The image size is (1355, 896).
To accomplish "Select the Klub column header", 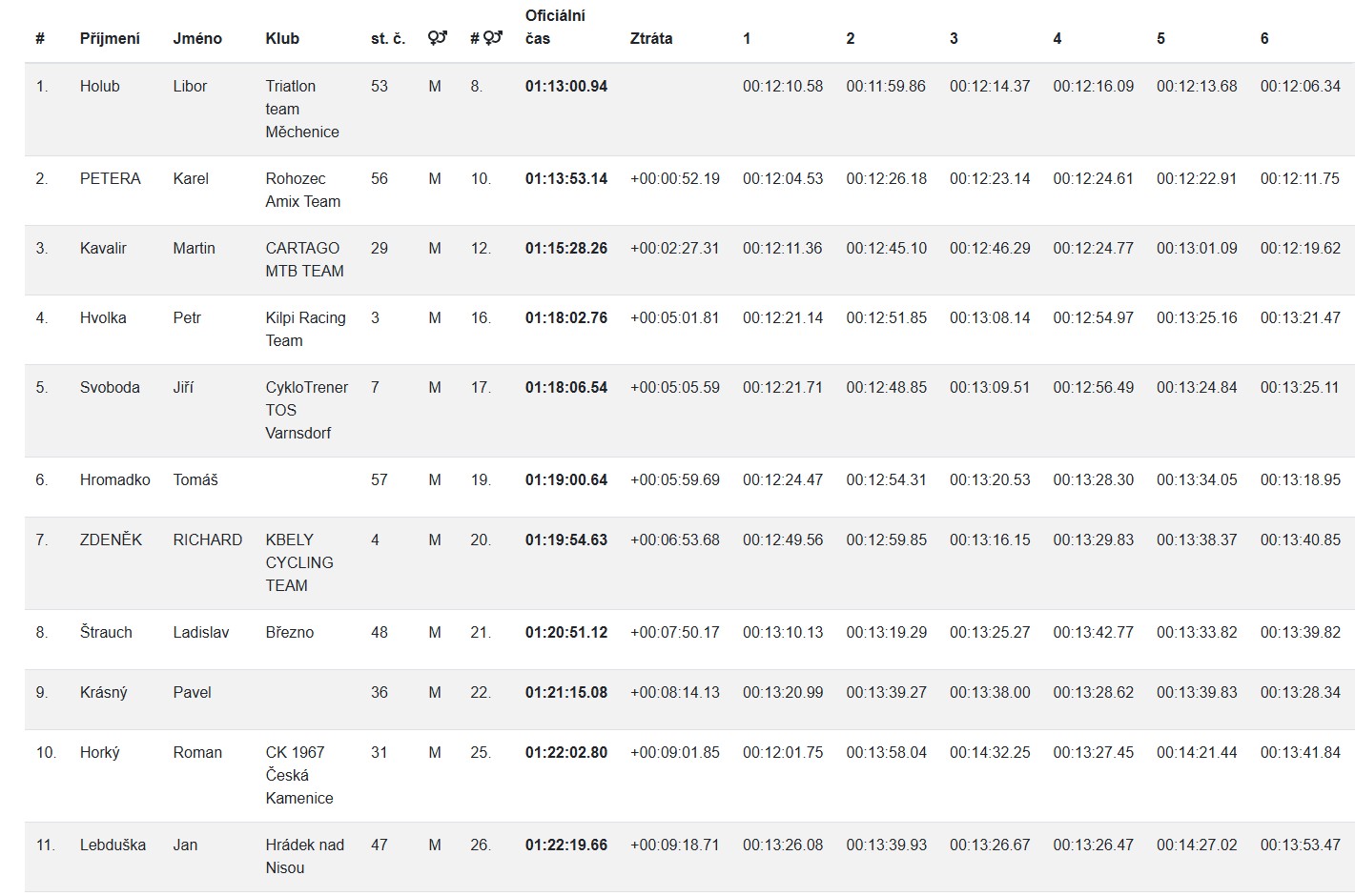I will [282, 38].
